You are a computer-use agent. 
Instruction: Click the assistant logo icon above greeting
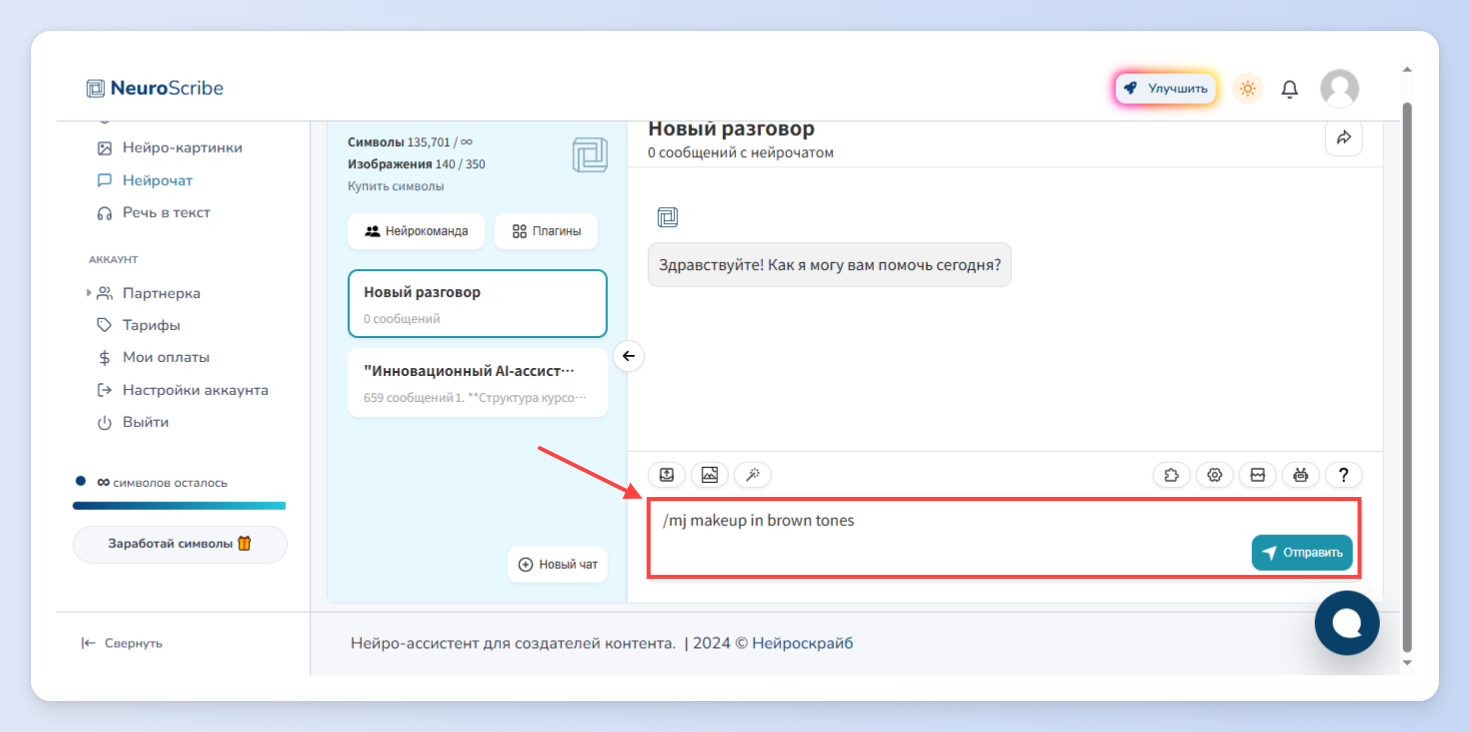[x=668, y=217]
